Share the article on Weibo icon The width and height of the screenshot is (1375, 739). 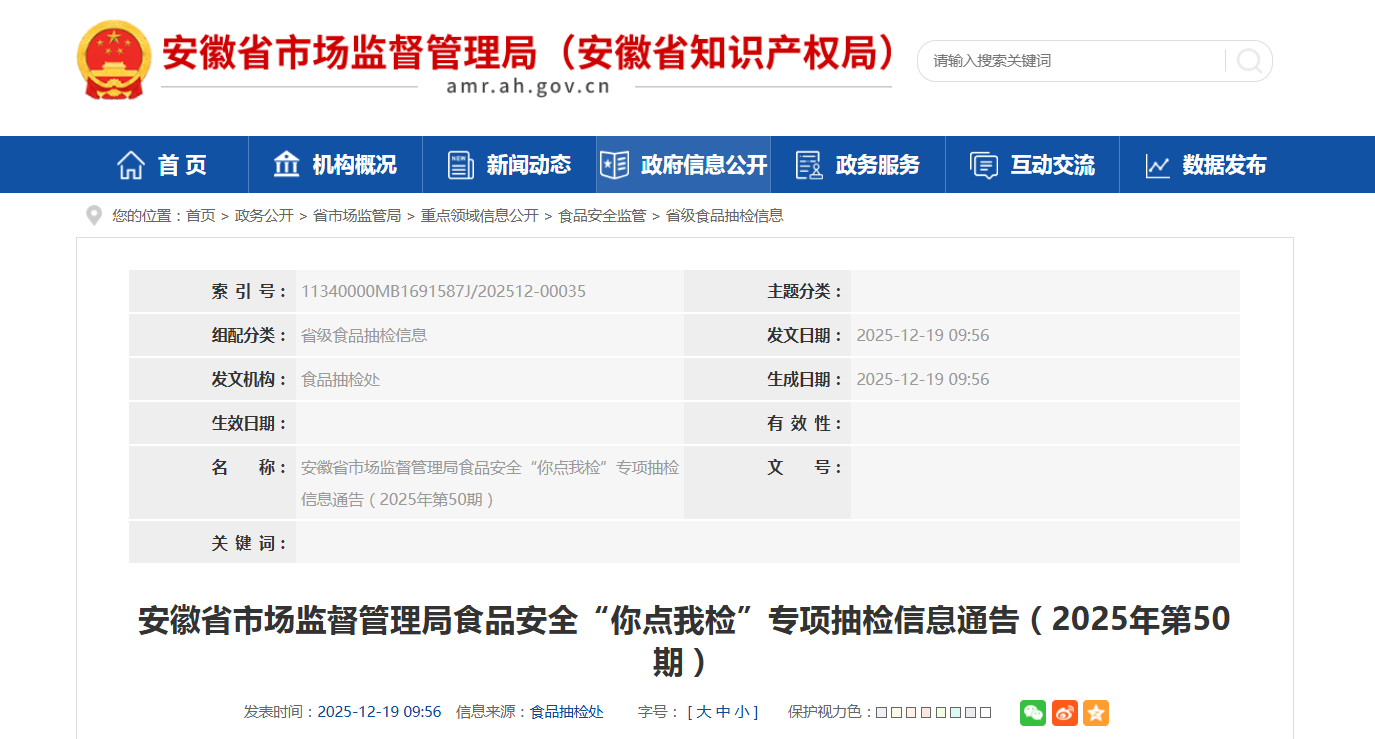(1065, 712)
